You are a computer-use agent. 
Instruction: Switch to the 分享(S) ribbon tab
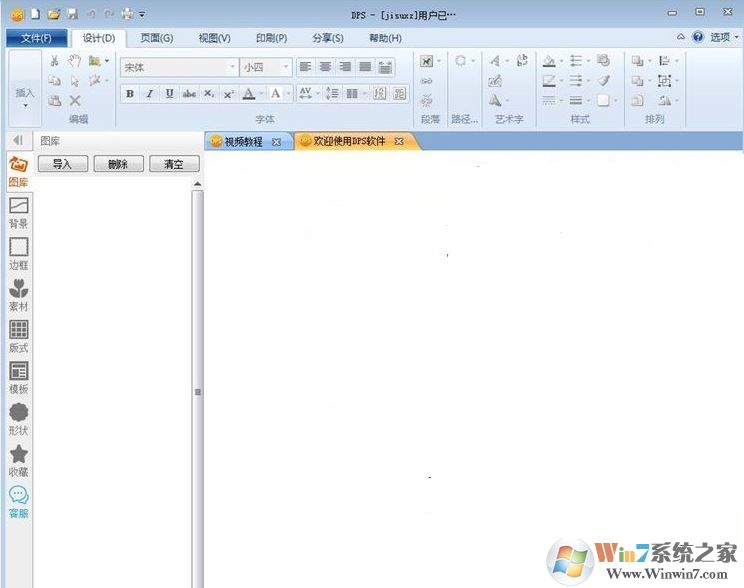click(327, 38)
